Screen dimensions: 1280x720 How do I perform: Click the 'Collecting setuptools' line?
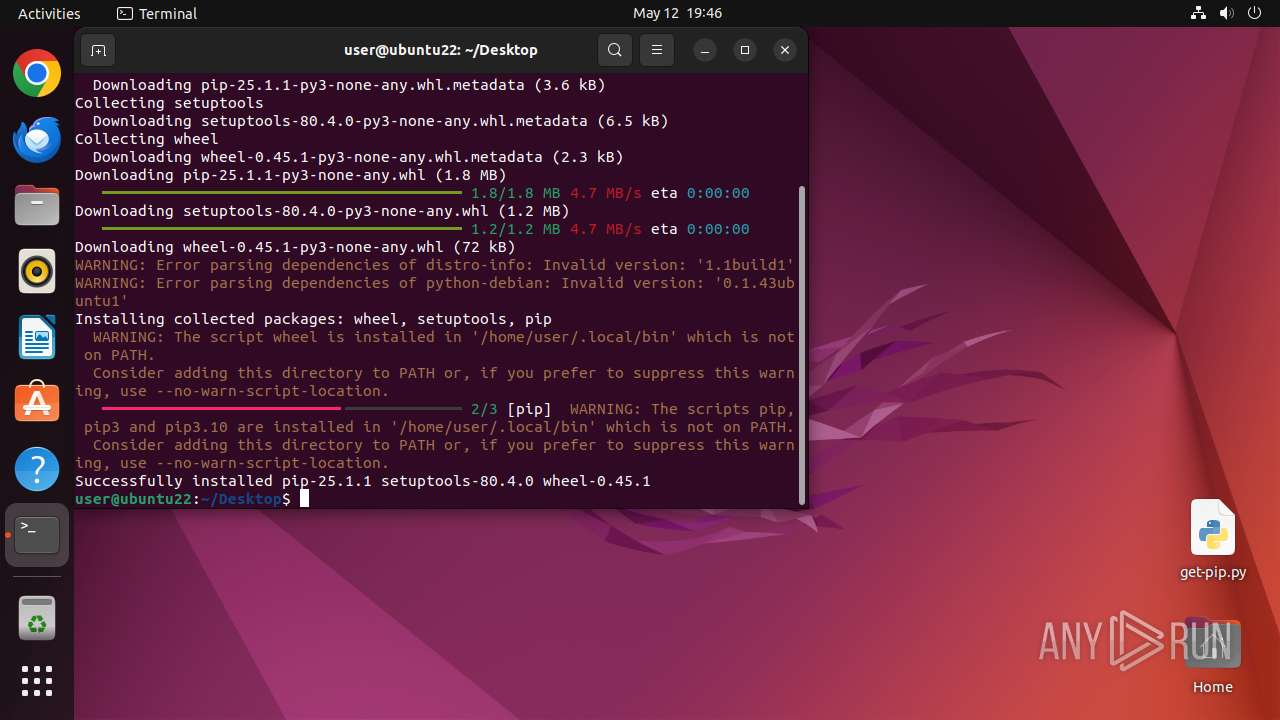169,103
